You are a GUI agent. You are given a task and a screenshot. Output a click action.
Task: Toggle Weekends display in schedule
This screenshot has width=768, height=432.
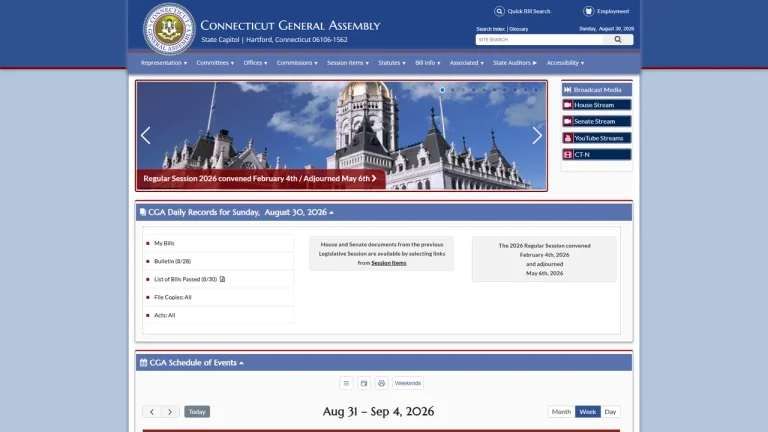coord(408,383)
